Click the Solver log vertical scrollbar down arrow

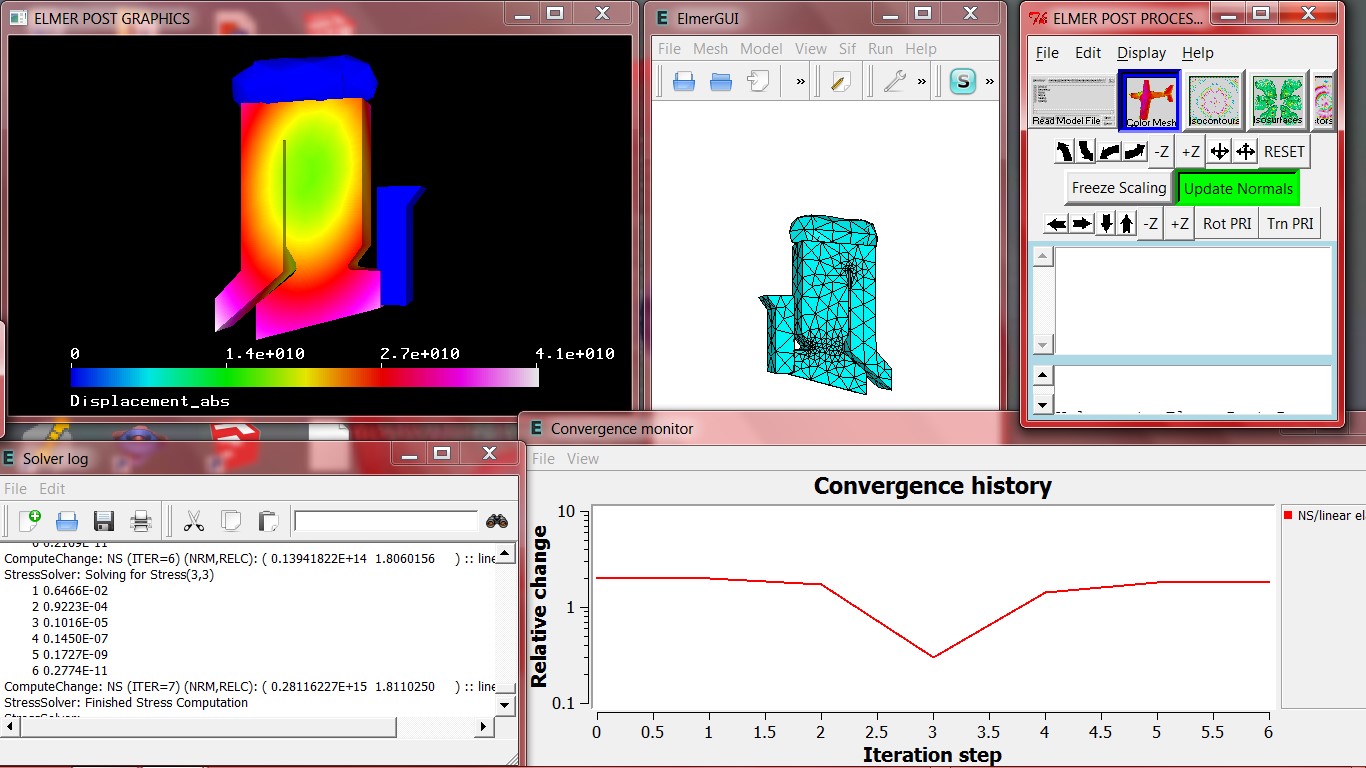[x=507, y=706]
